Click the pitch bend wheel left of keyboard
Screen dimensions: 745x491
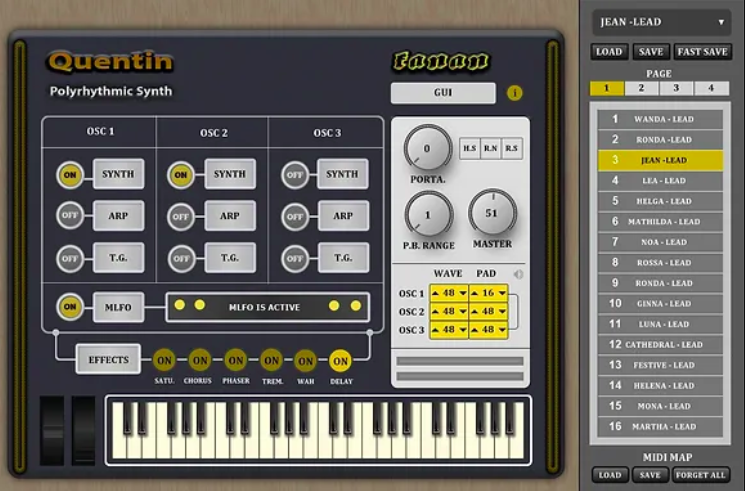tap(52, 430)
